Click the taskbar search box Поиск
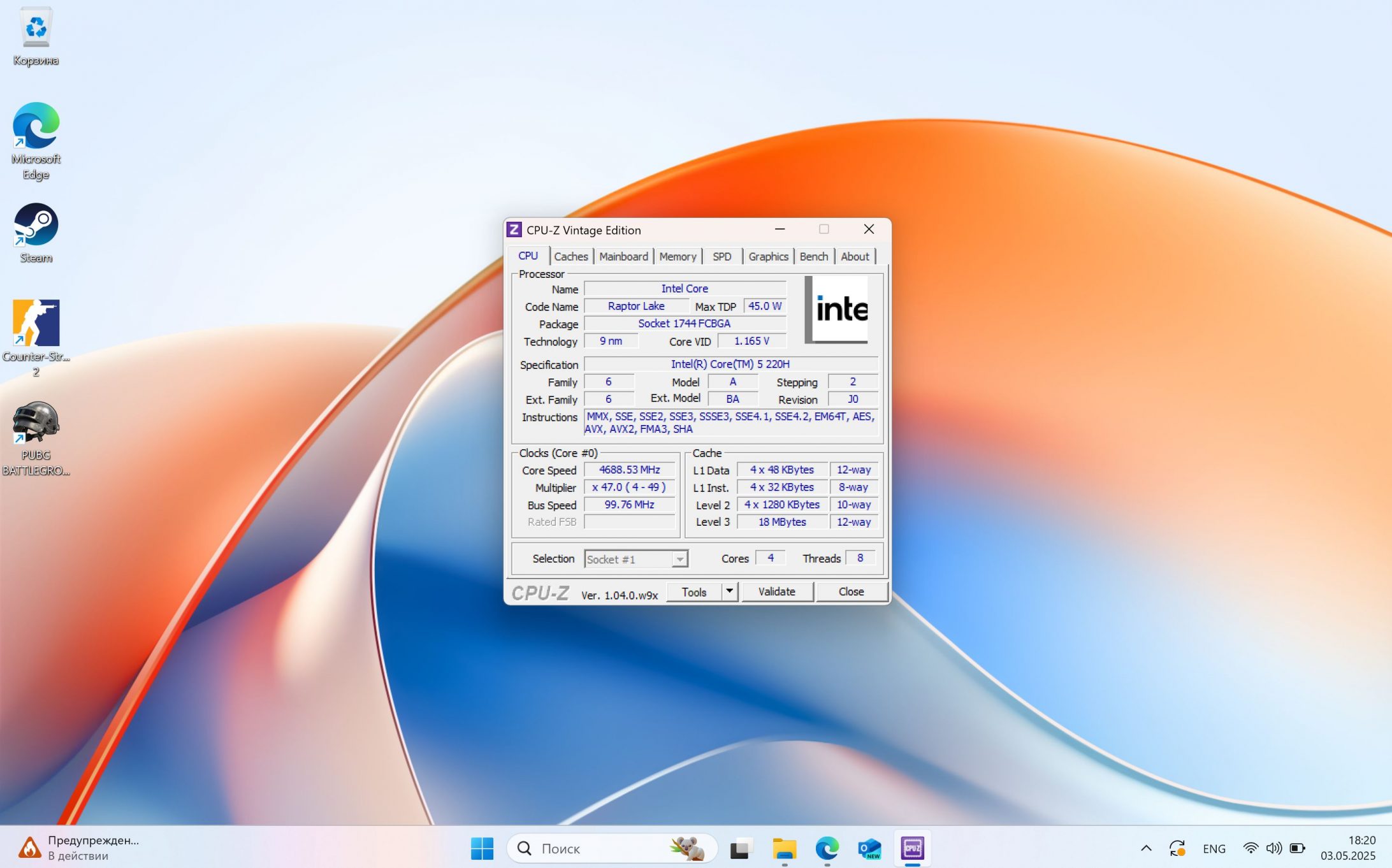 point(612,848)
